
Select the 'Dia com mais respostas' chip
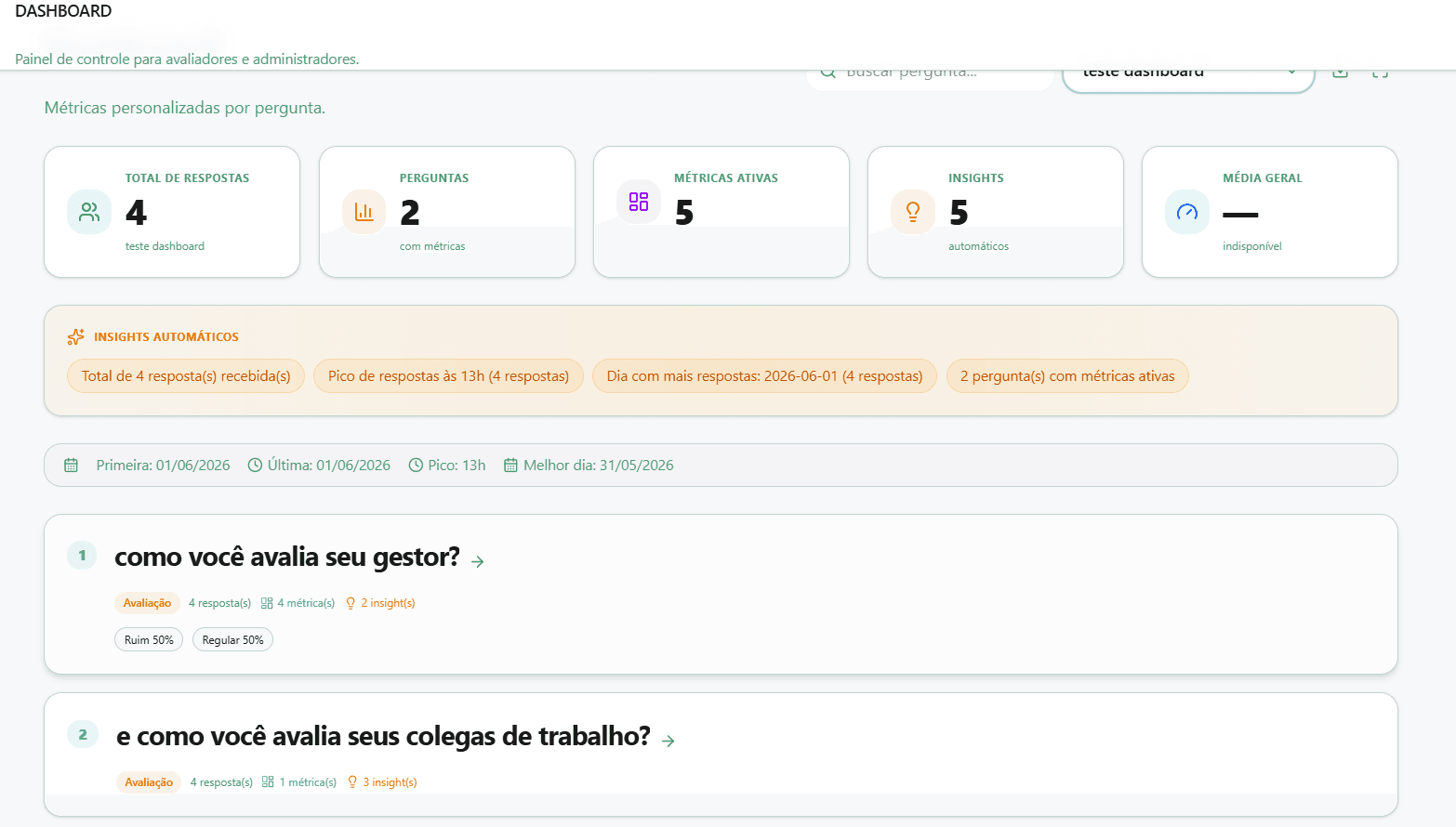764,375
